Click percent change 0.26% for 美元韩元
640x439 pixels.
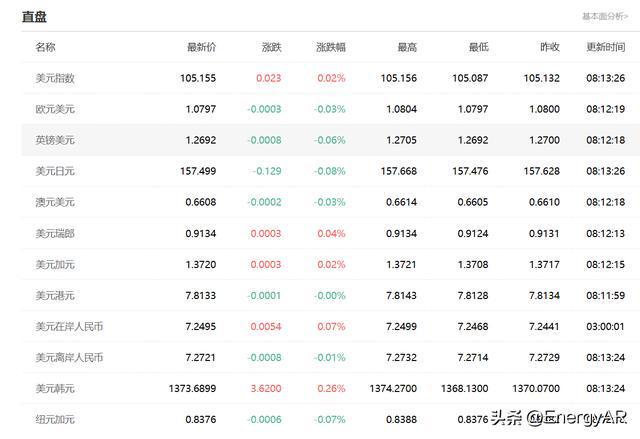coord(331,388)
